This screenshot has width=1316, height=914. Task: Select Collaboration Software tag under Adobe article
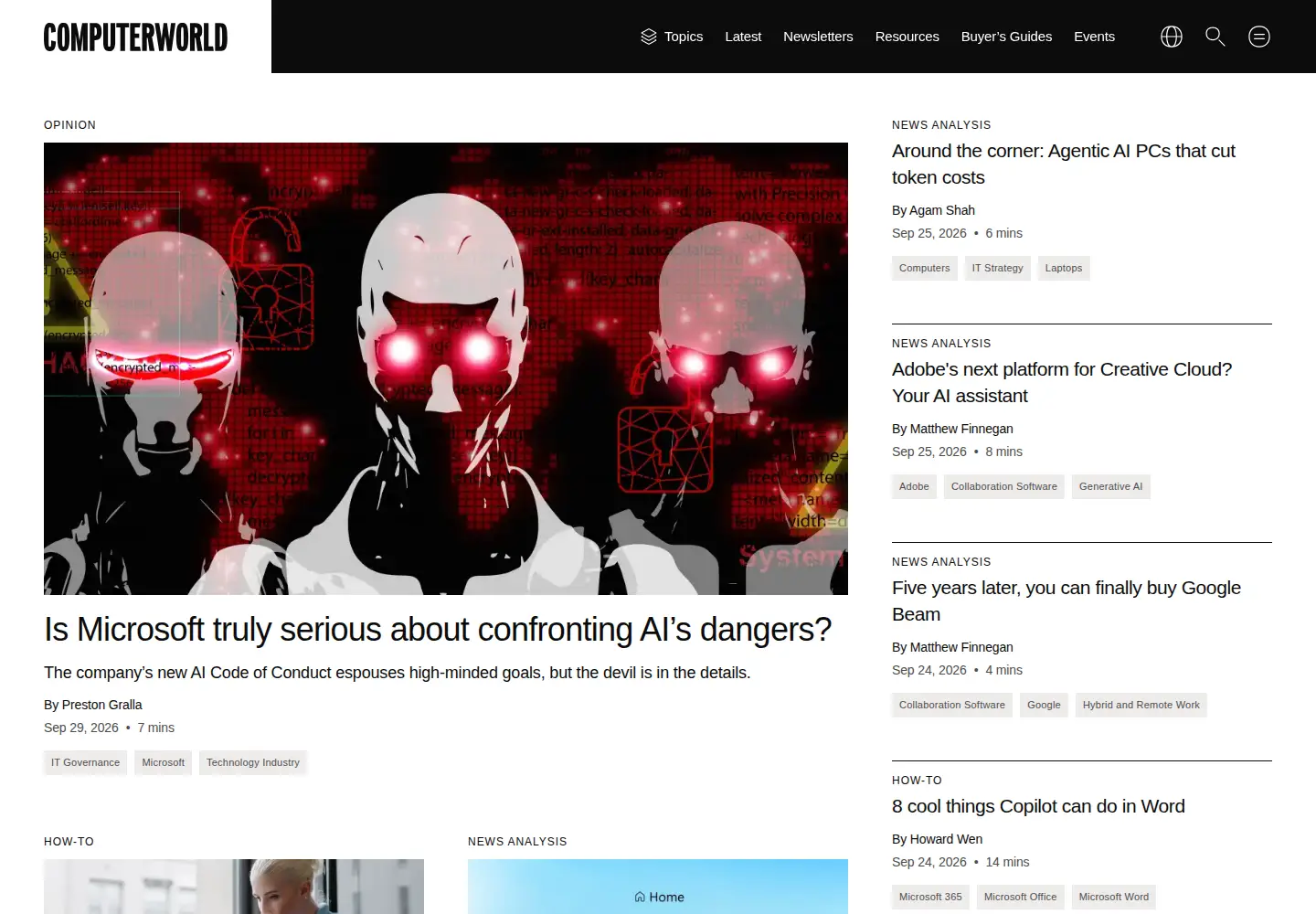point(1003,486)
